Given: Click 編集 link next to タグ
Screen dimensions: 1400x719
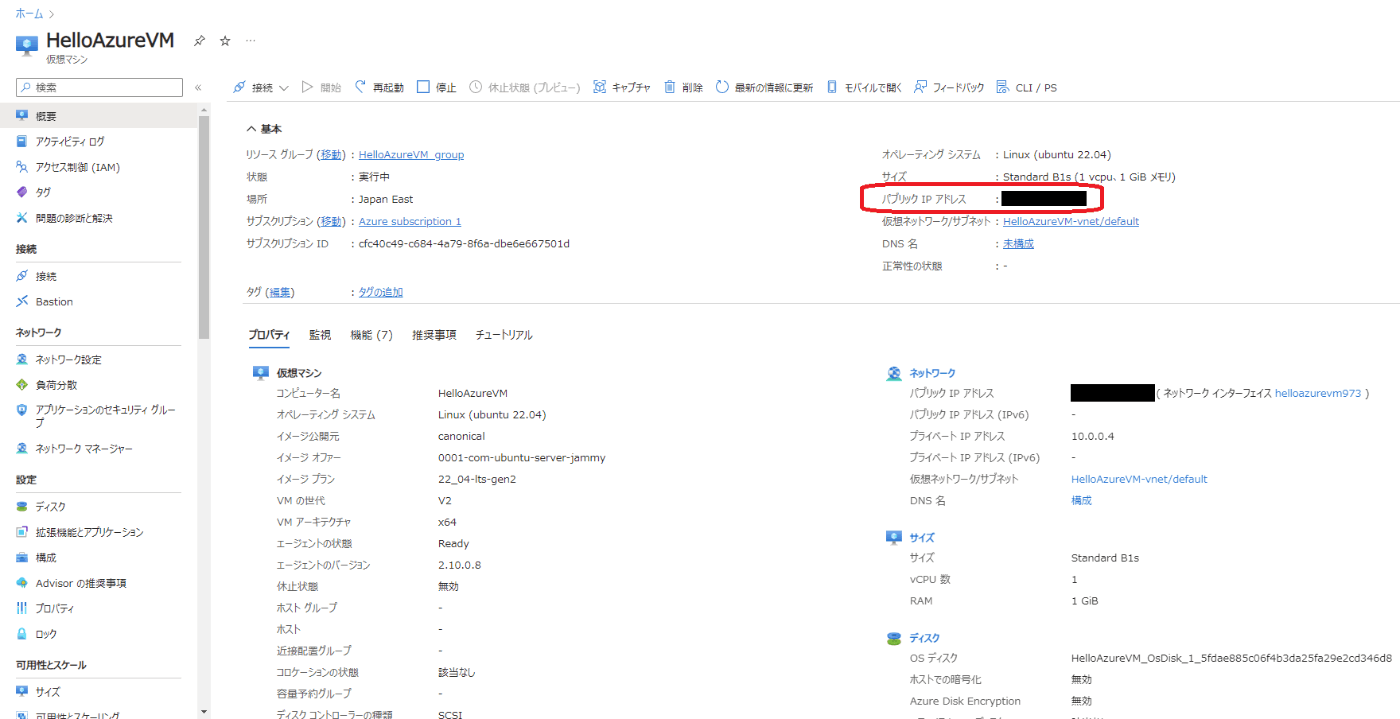Looking at the screenshot, I should (281, 292).
